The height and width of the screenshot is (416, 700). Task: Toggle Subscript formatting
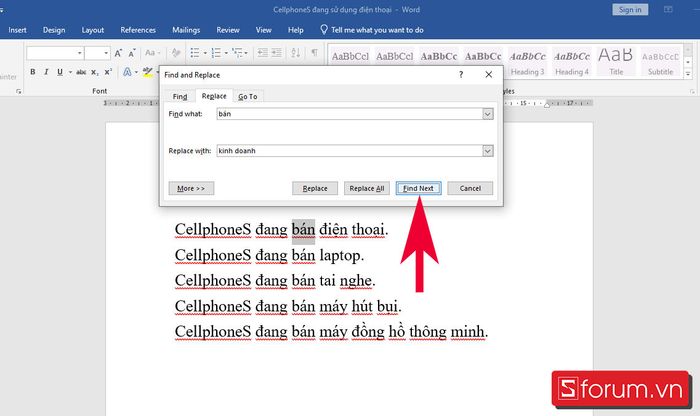[95, 72]
